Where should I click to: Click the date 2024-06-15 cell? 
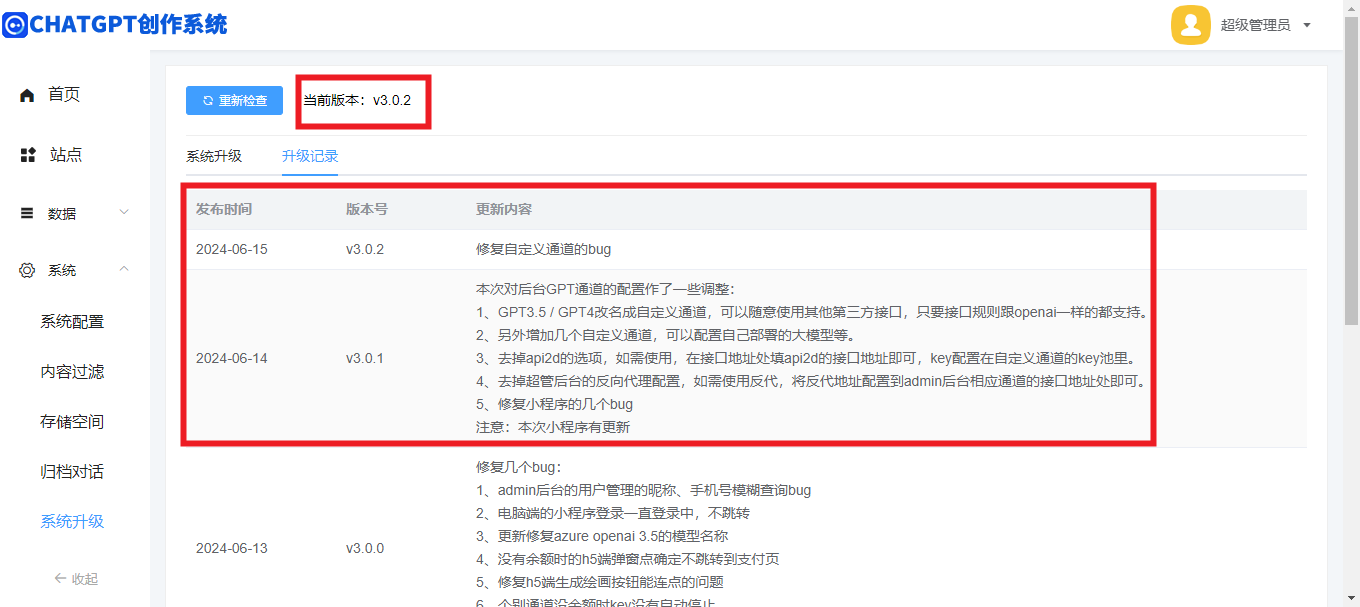(x=232, y=249)
